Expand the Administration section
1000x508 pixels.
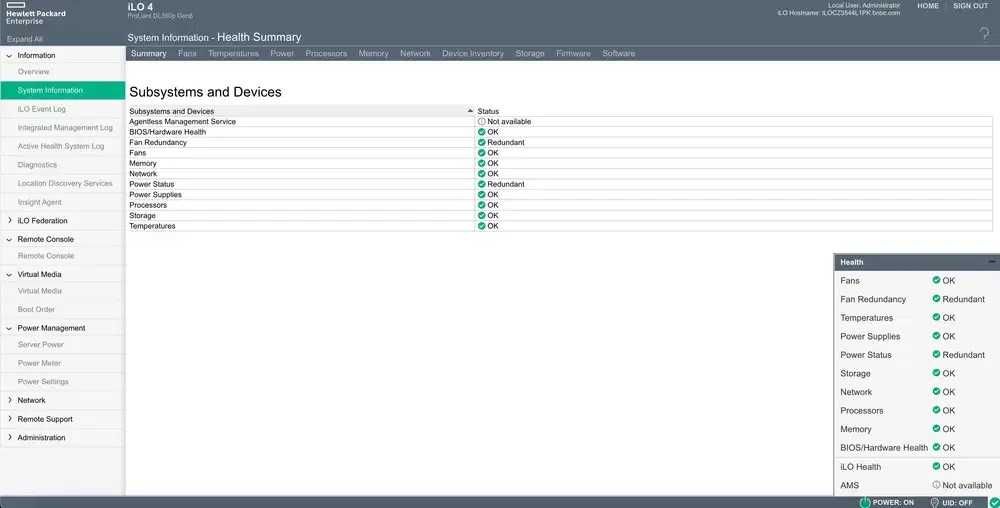click(x=9, y=437)
